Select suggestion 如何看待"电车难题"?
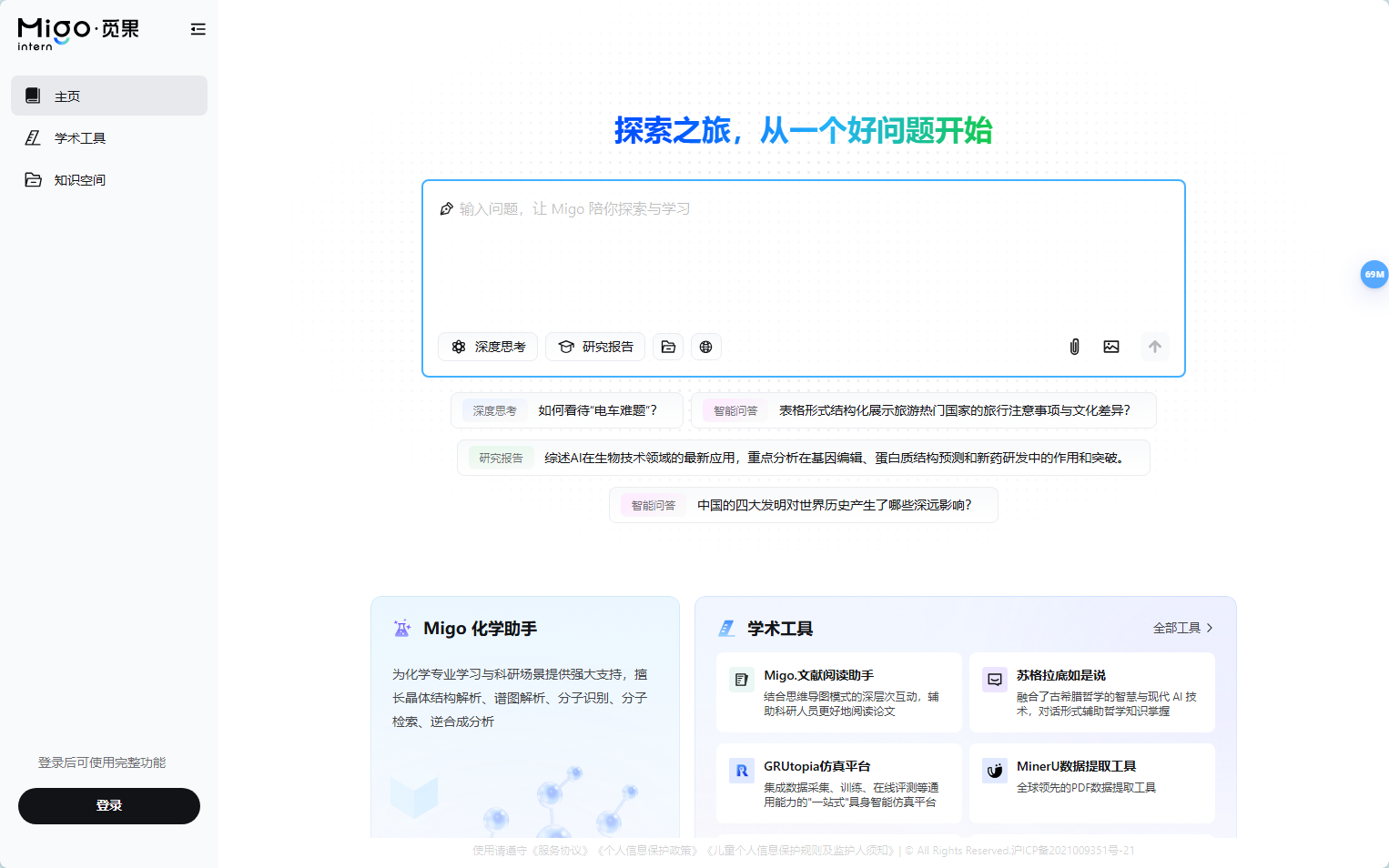 (567, 410)
